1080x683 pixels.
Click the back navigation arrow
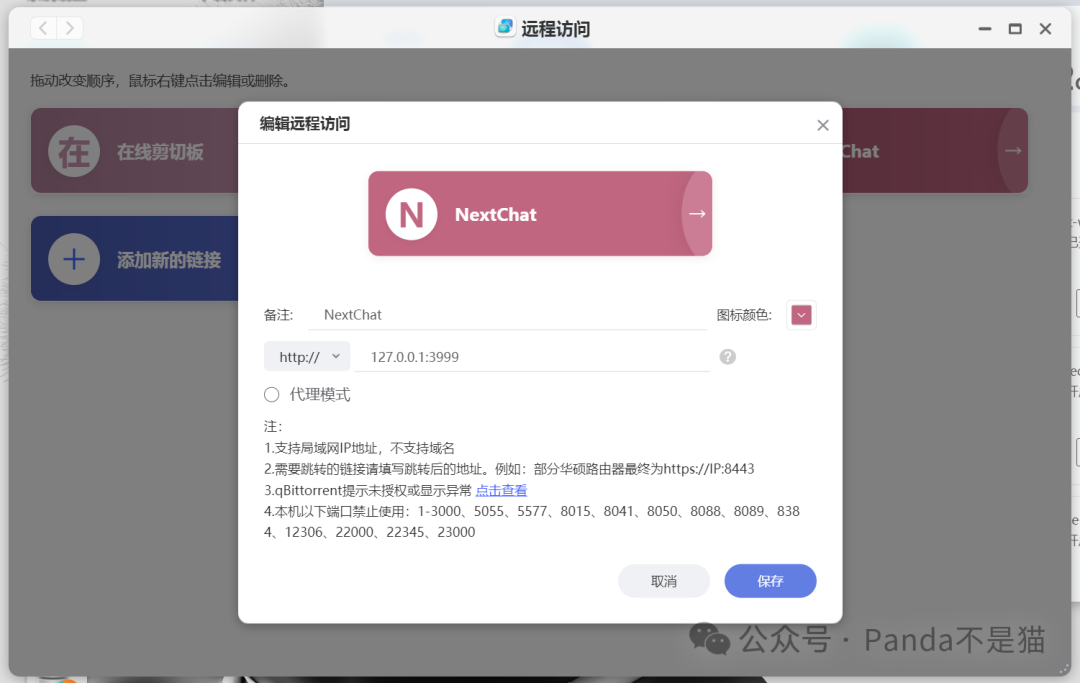point(42,28)
